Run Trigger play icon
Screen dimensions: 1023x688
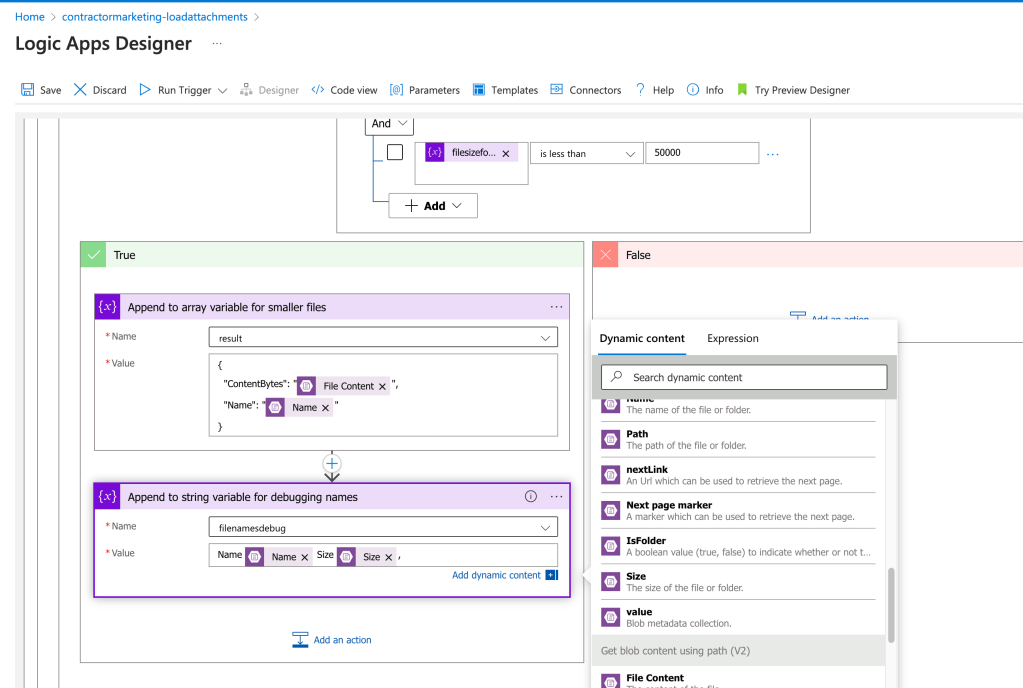pos(145,90)
